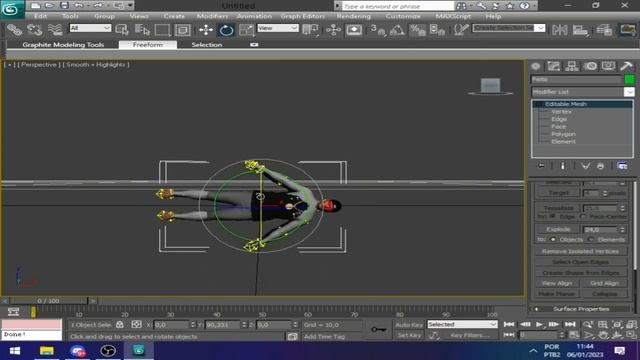Toggle Percent Snap
Screen dimensions: 640x360
point(418,30)
